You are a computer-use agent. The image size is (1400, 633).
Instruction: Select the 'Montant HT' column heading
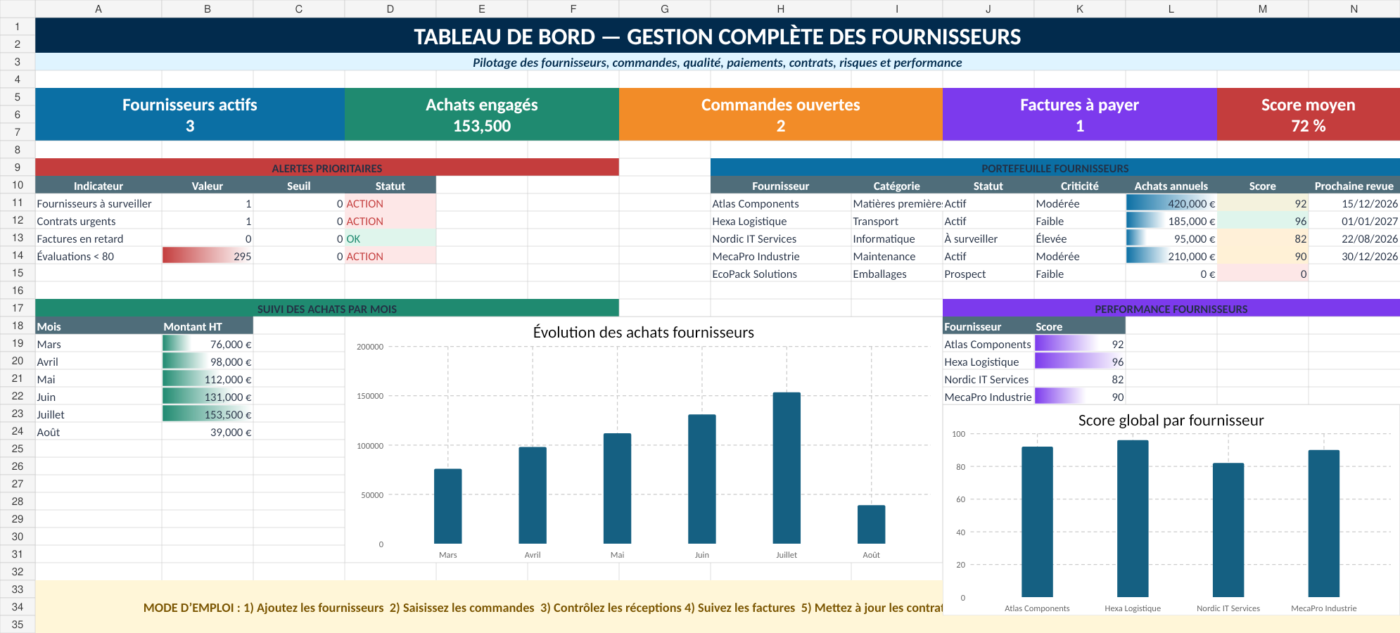coord(207,326)
